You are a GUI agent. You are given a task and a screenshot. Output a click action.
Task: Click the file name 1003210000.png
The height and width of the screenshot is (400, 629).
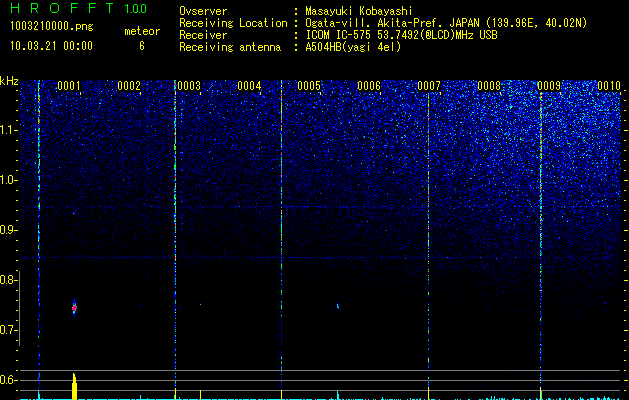52,27
